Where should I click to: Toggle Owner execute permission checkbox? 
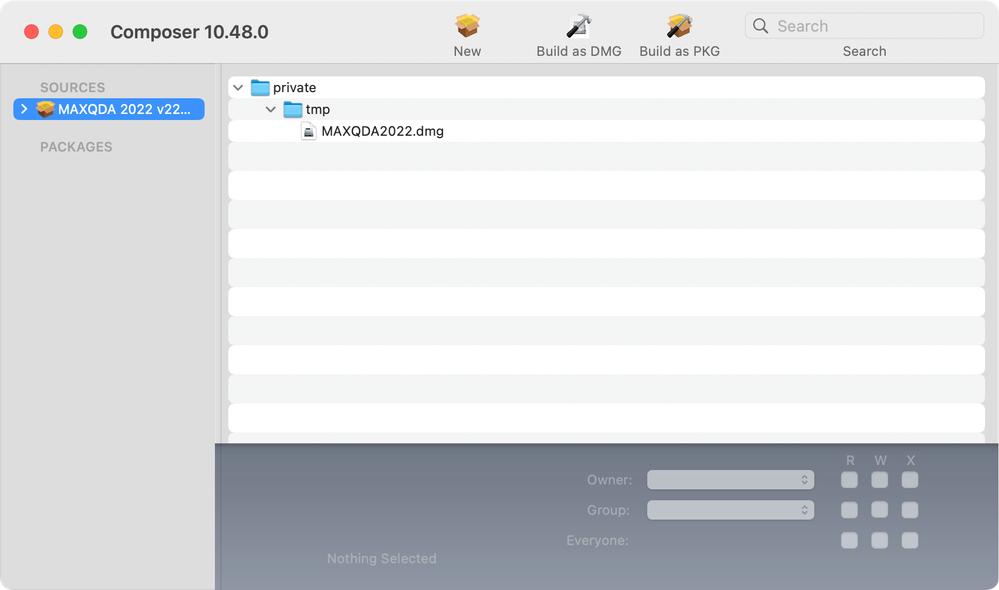point(910,480)
